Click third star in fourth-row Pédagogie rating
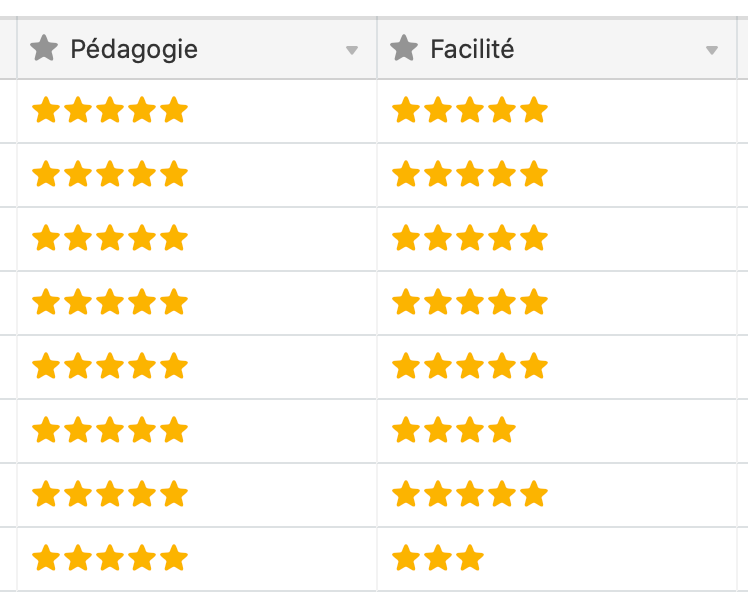Screen dimensions: 748x604 pos(110,302)
